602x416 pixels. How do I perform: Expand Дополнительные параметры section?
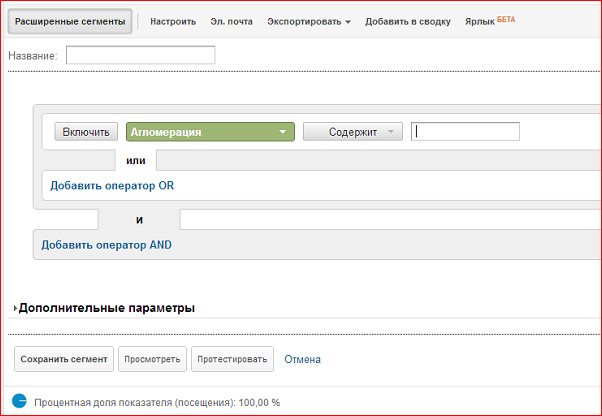point(105,308)
